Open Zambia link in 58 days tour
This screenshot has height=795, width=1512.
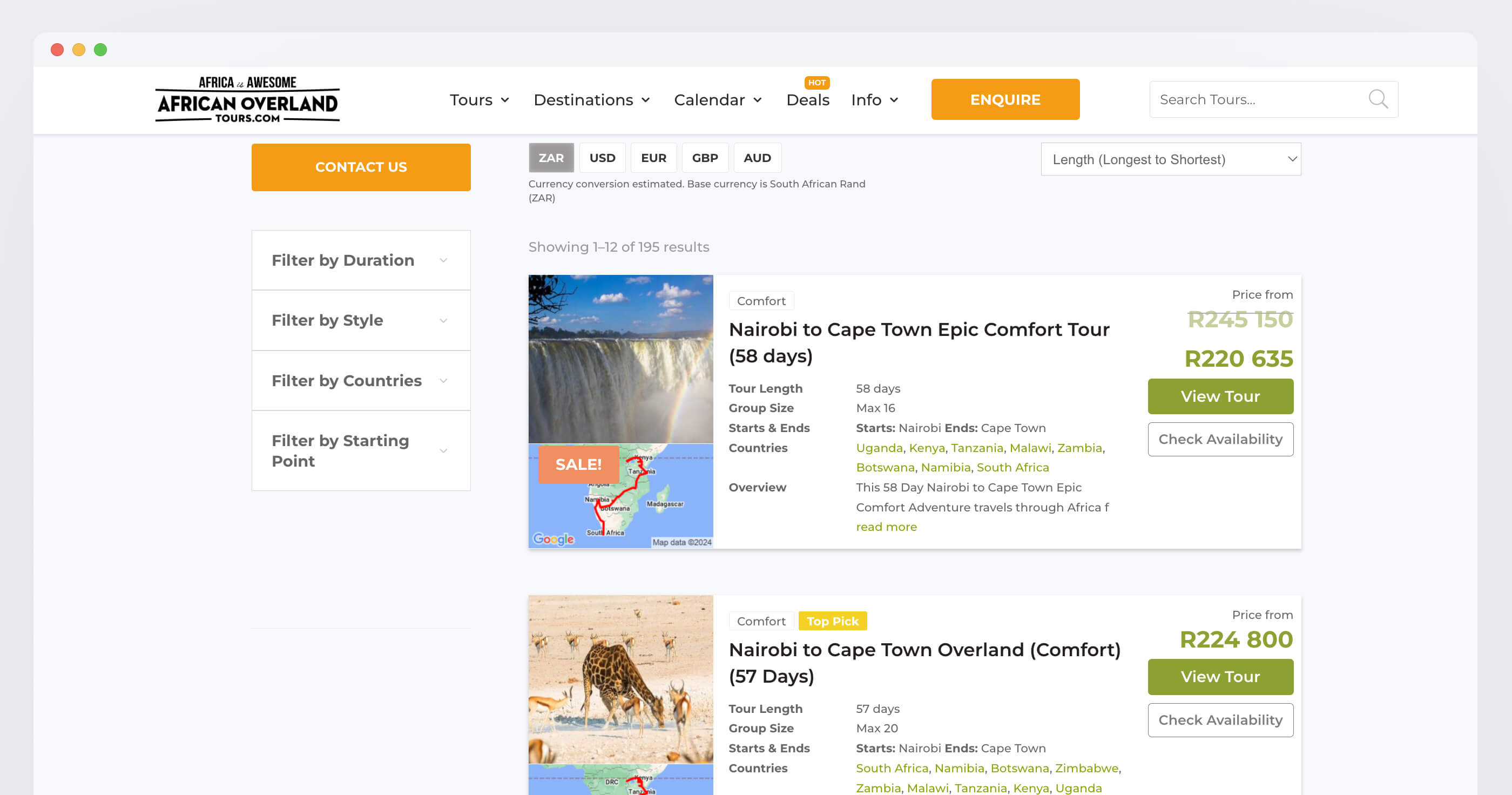click(x=1079, y=448)
